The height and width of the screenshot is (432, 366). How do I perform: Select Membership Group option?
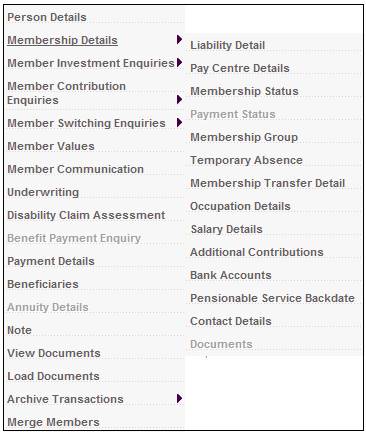(244, 137)
